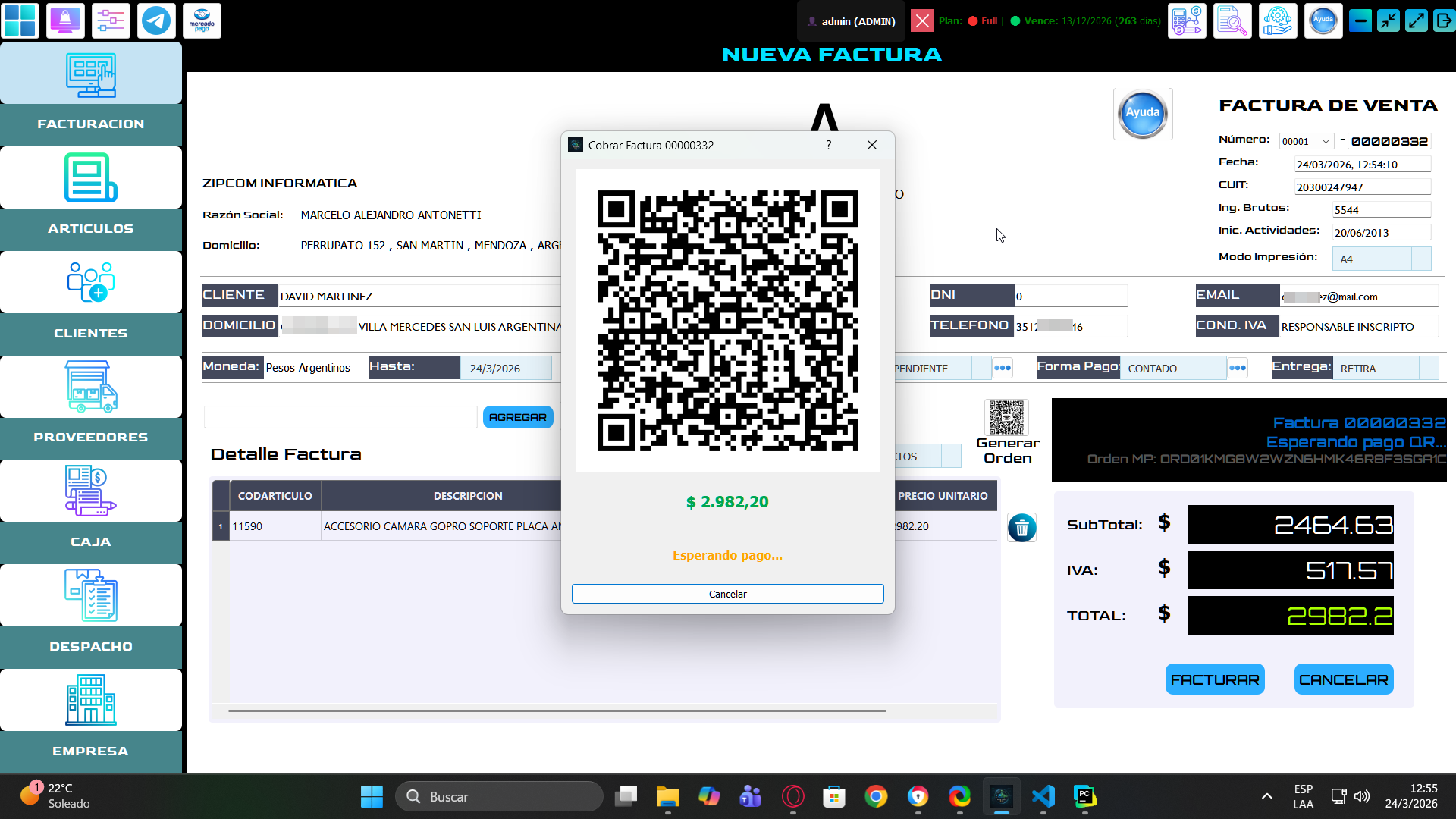Click the FACTURAR button
Image resolution: width=1456 pixels, height=819 pixels.
[1214, 679]
